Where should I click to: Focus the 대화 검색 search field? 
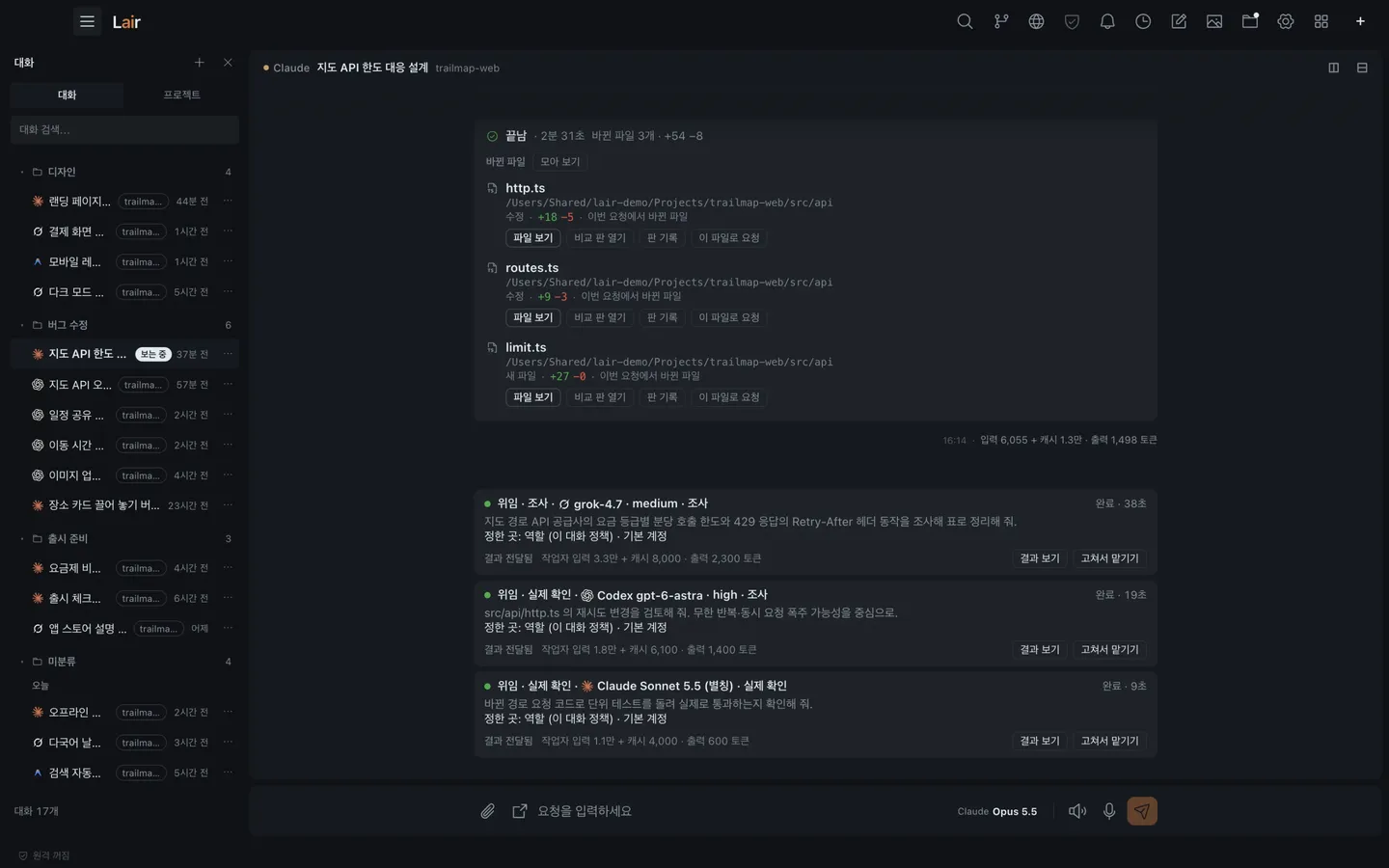124,129
